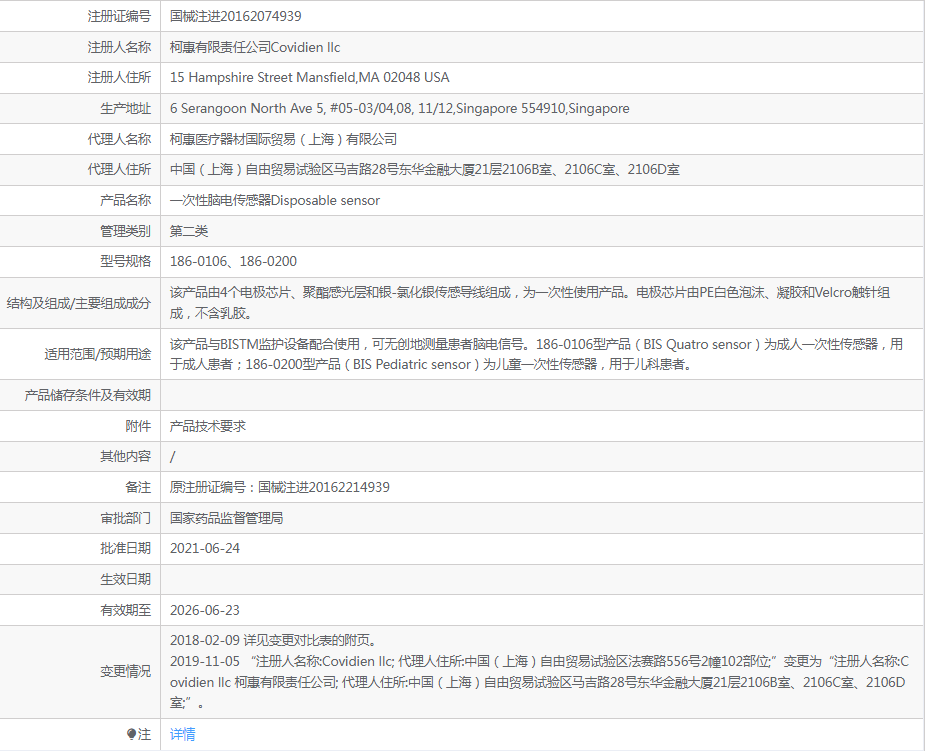Click the 结构及组成/主要组成成分 label
The width and height of the screenshot is (927, 751).
pyautogui.click(x=79, y=303)
